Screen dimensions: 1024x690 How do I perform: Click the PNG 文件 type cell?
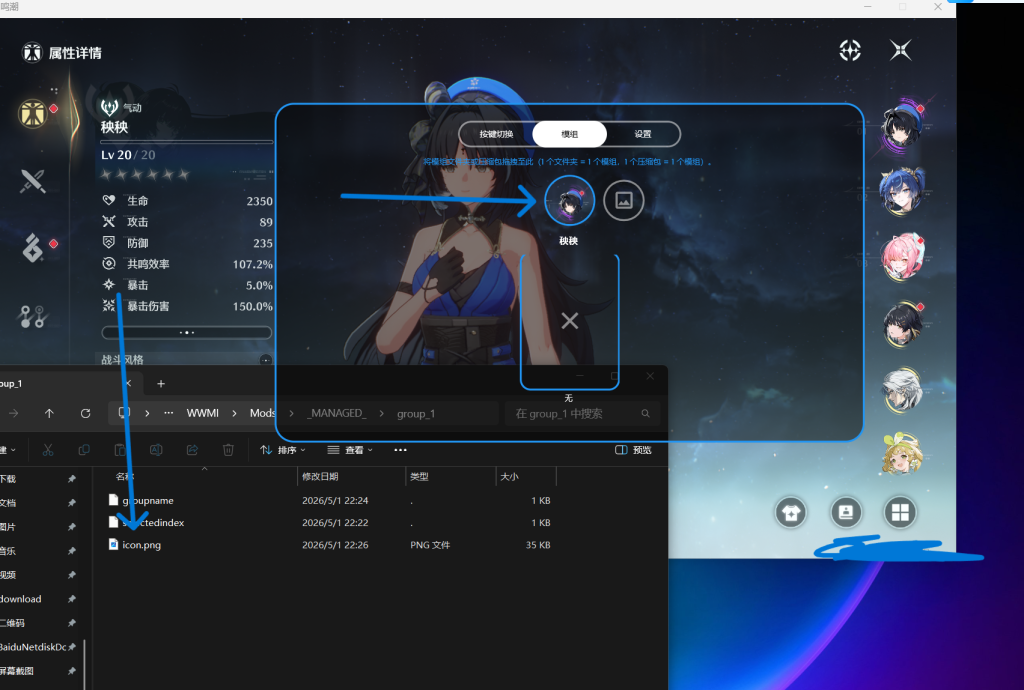pyautogui.click(x=430, y=544)
